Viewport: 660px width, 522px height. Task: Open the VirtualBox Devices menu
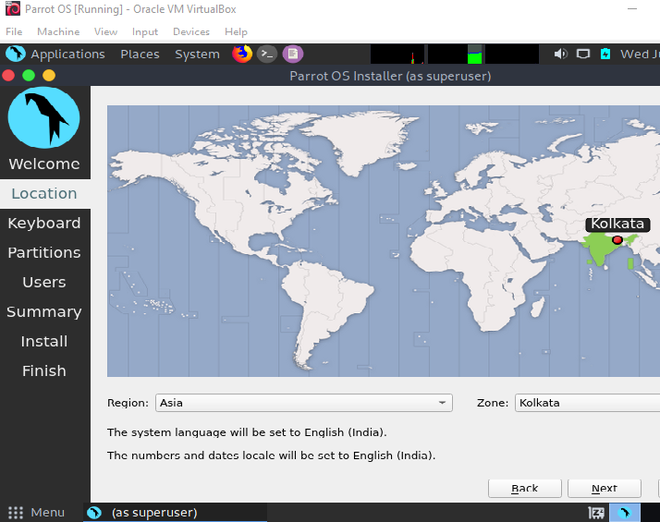point(191,32)
